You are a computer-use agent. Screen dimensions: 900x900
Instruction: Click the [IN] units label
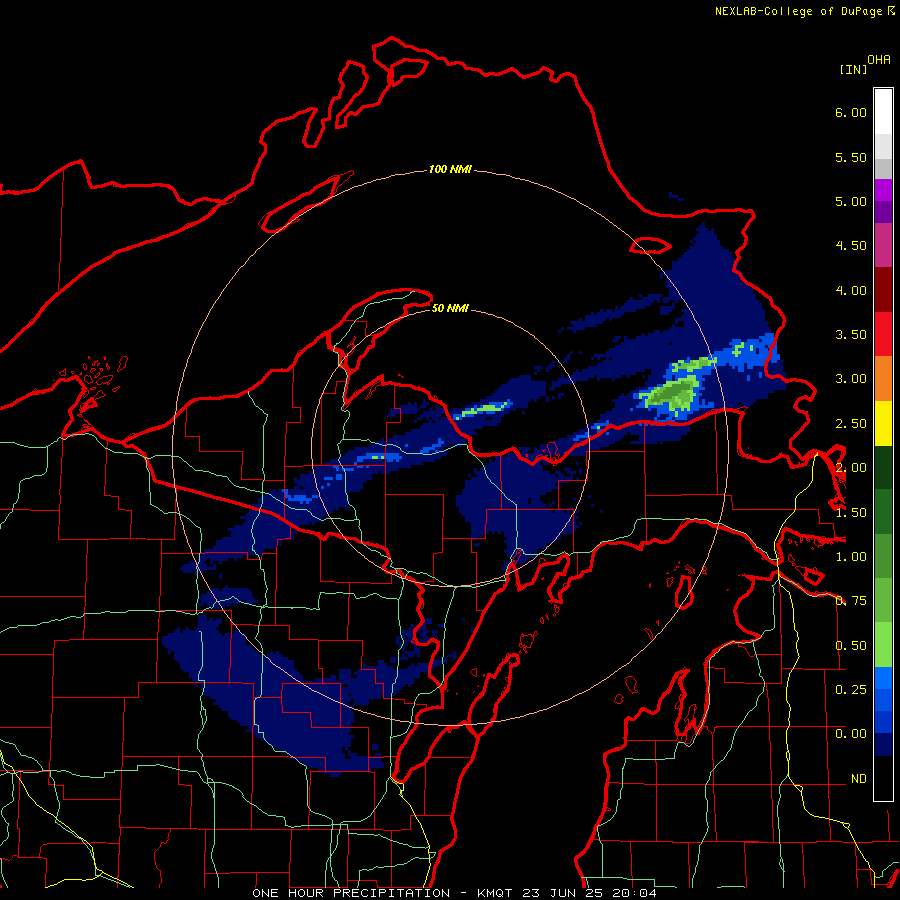coord(853,69)
